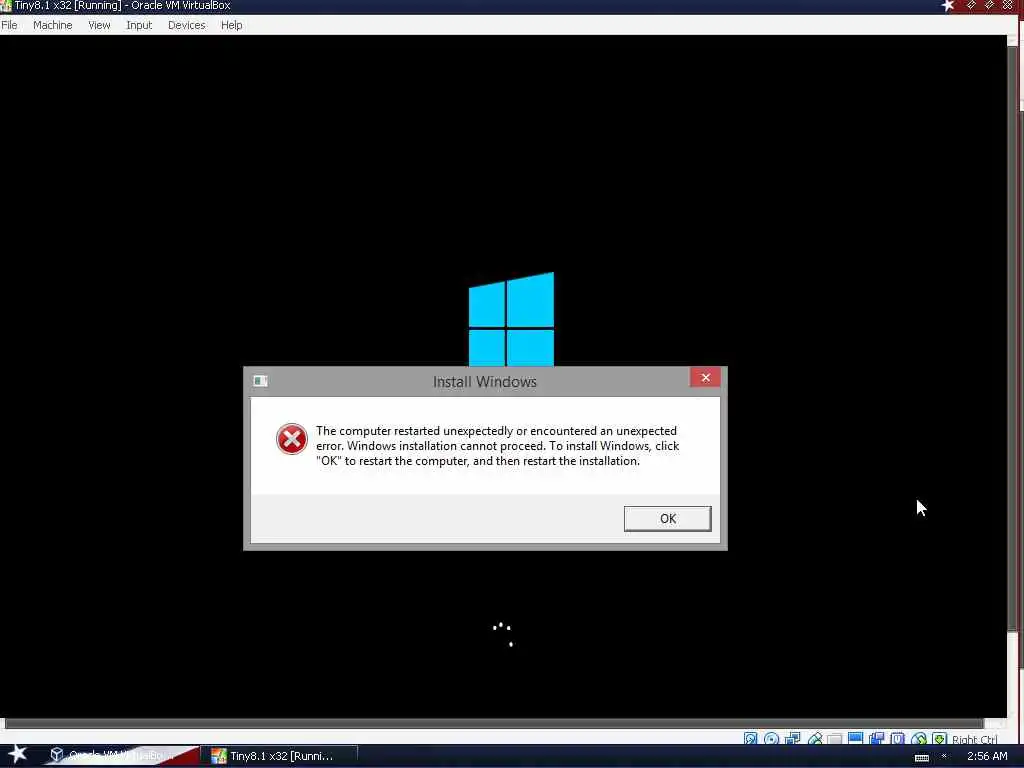Viewport: 1024px width, 768px height.
Task: Click the VirtualBox title bar app icon
Action: click(6, 6)
